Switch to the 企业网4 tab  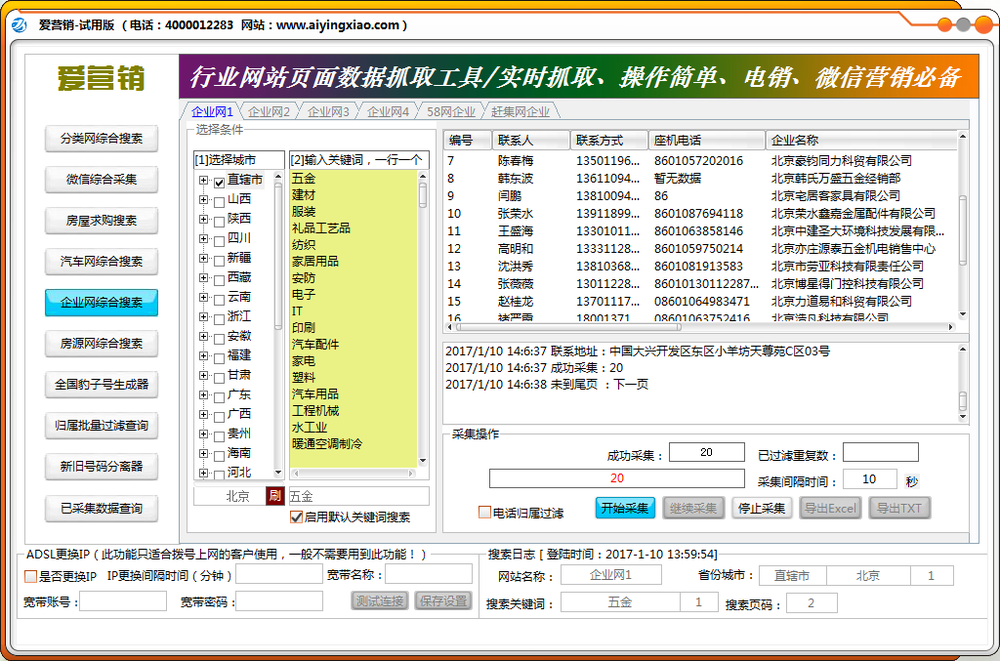(x=388, y=112)
